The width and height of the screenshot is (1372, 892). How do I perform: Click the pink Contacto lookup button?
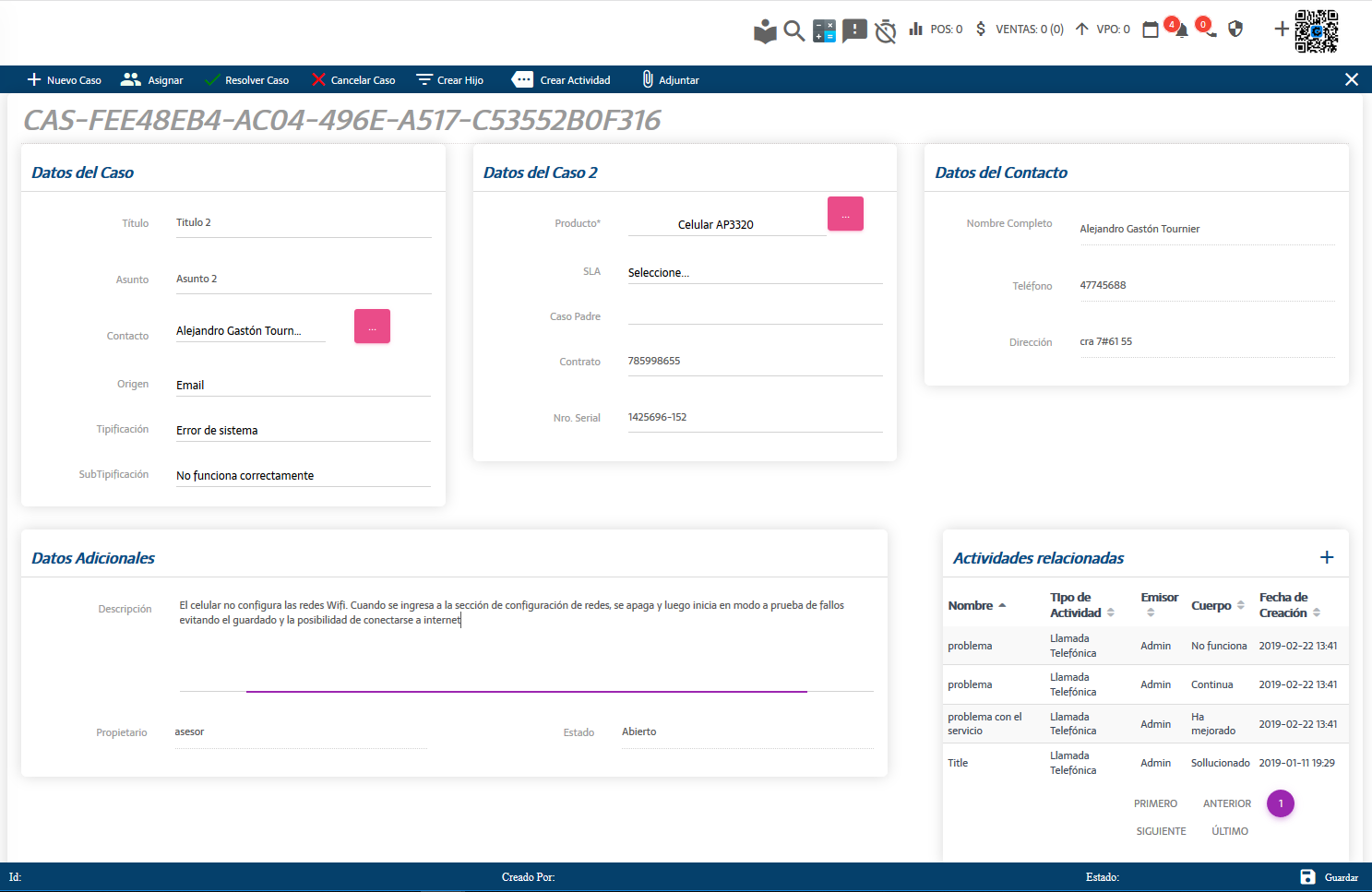(372, 327)
